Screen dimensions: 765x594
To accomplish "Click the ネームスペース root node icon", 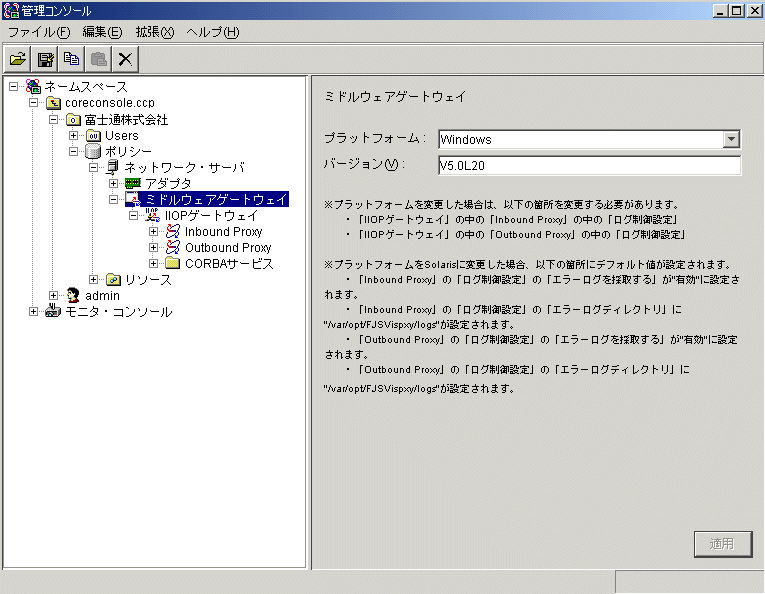I will tap(33, 87).
